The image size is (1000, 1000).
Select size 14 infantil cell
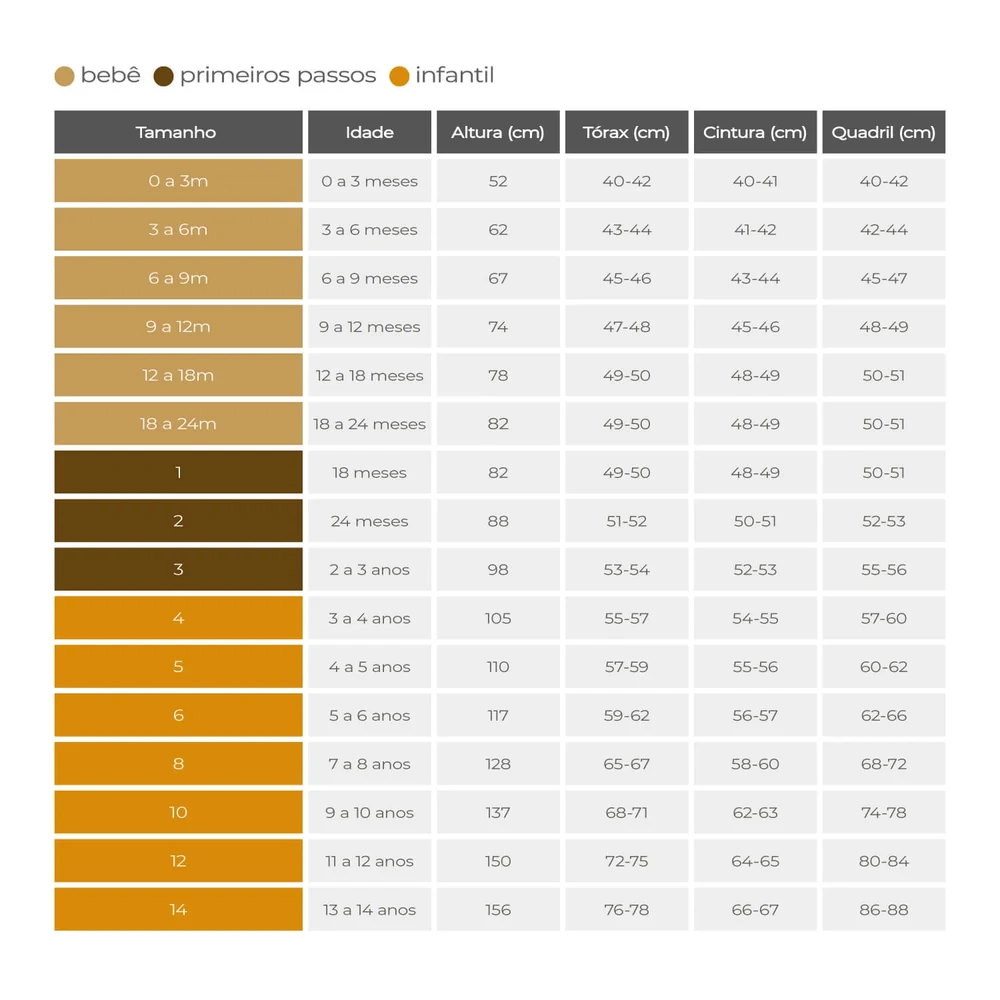click(x=179, y=909)
